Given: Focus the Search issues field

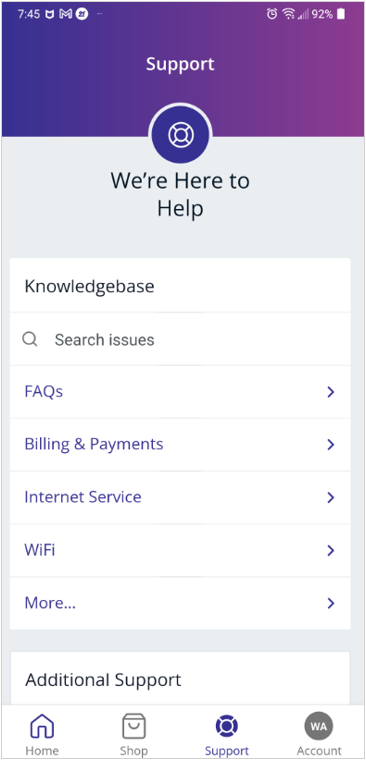Looking at the screenshot, I should [x=180, y=339].
